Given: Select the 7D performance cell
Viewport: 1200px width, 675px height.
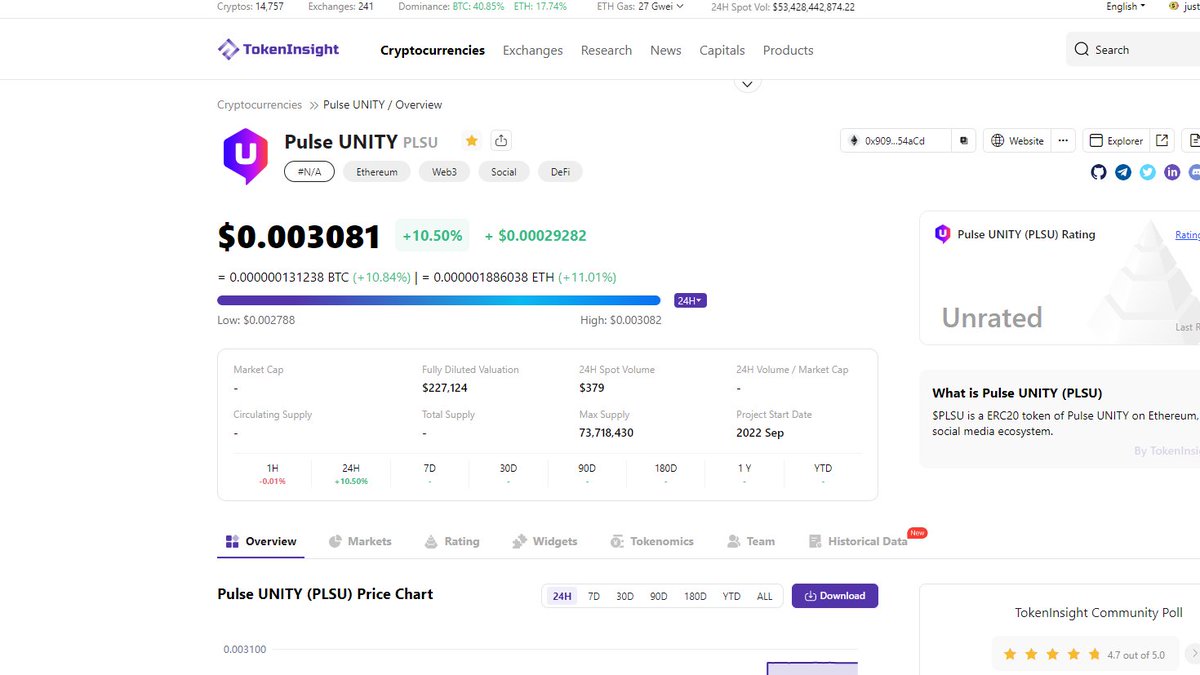Looking at the screenshot, I should 430,474.
